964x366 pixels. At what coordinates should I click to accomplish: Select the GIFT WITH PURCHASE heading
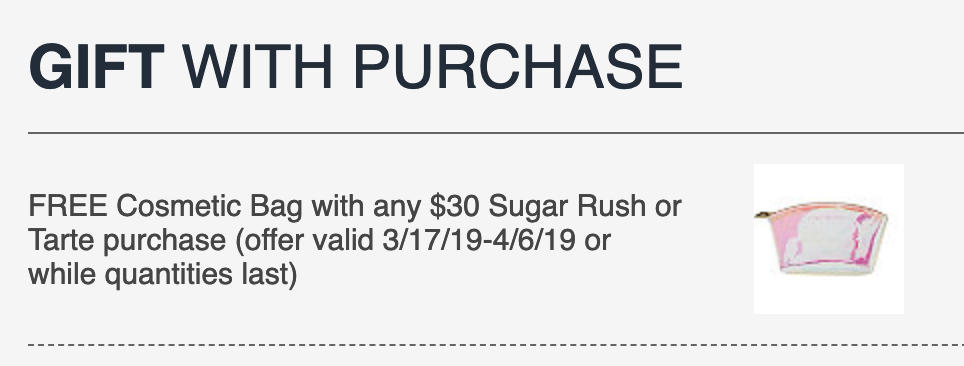point(355,66)
